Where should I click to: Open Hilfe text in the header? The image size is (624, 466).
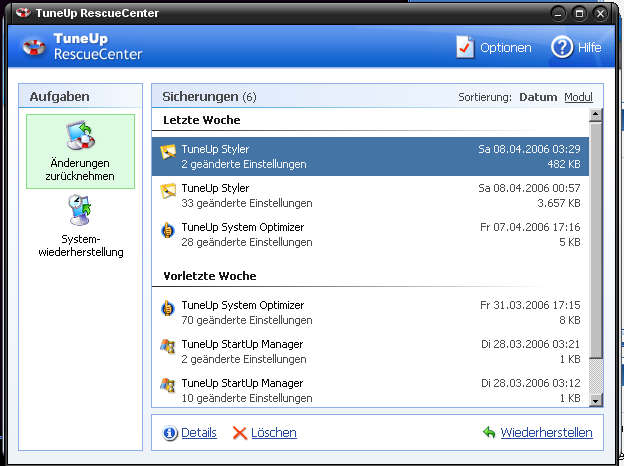coord(589,48)
